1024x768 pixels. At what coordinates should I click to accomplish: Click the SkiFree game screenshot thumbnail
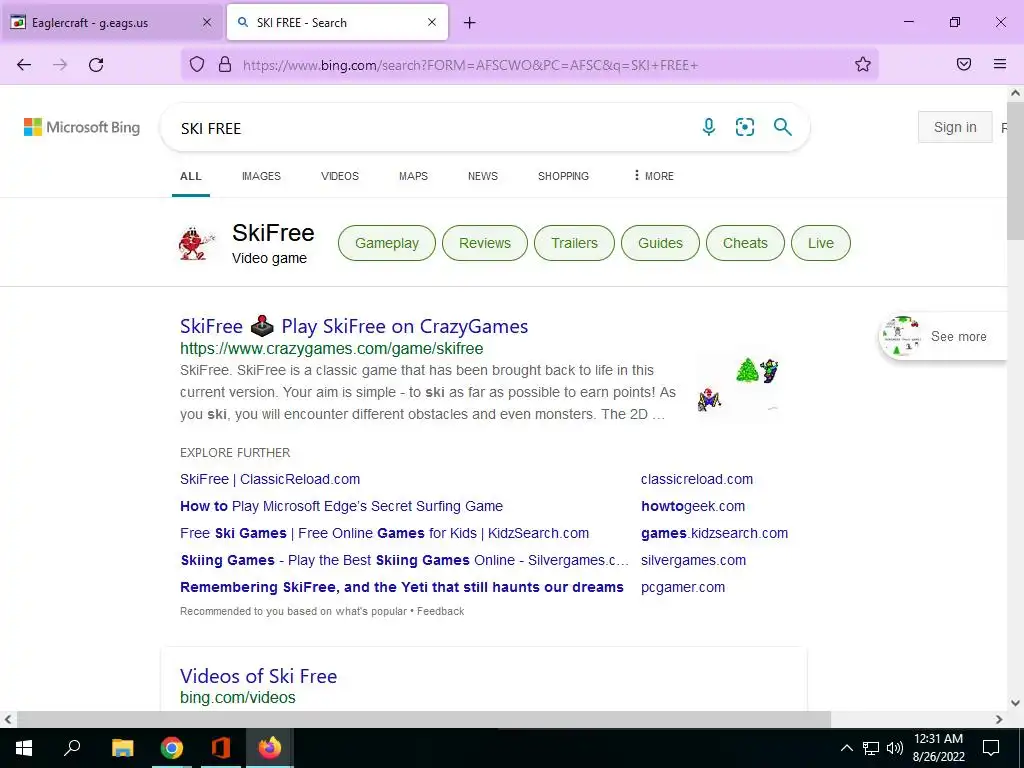[x=739, y=385]
